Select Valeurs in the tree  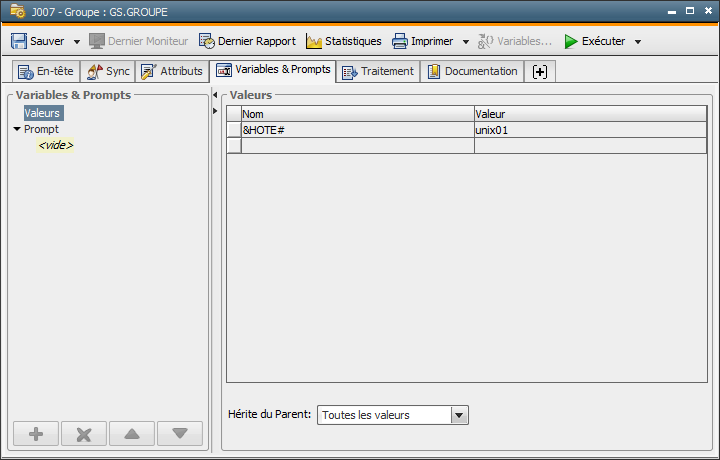click(x=43, y=114)
